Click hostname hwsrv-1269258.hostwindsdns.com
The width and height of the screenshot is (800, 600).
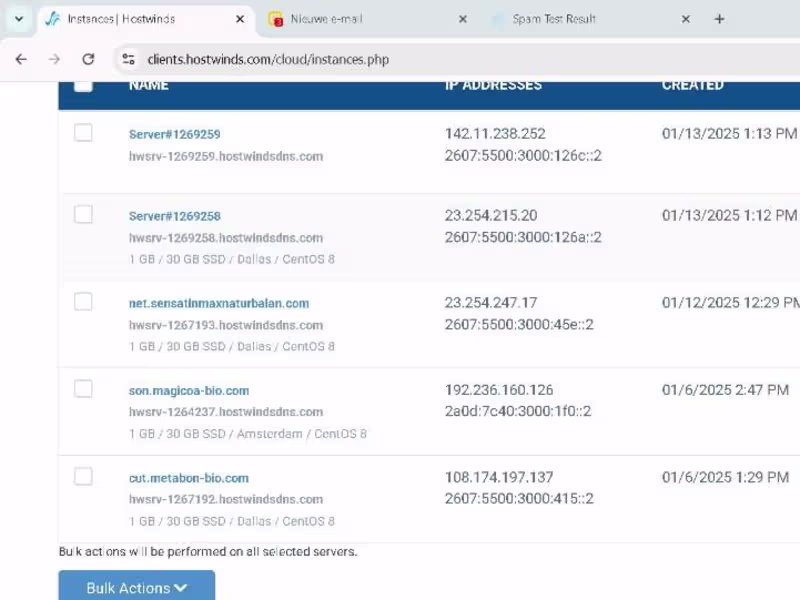[226, 238]
